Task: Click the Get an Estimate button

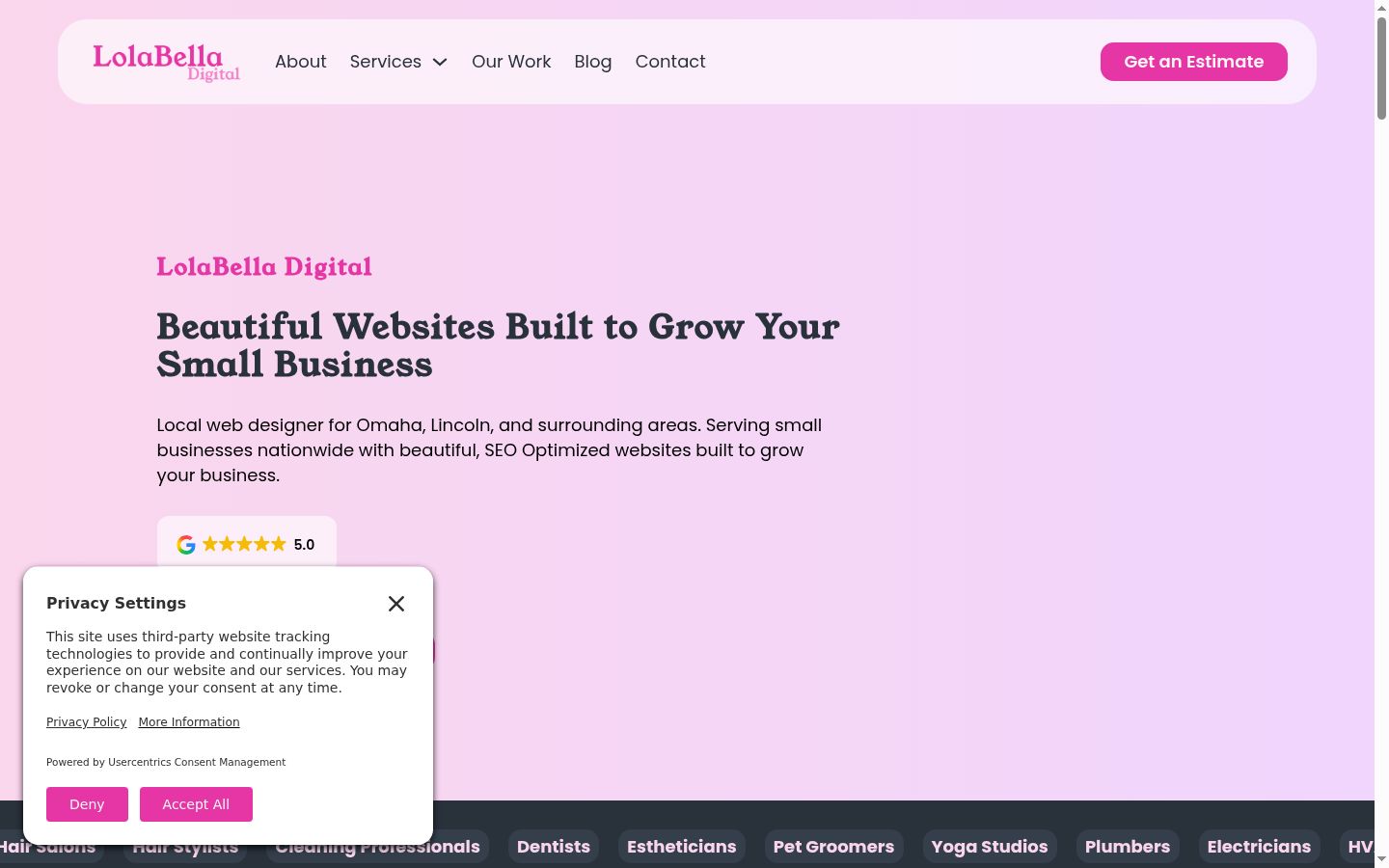Action: (x=1194, y=62)
